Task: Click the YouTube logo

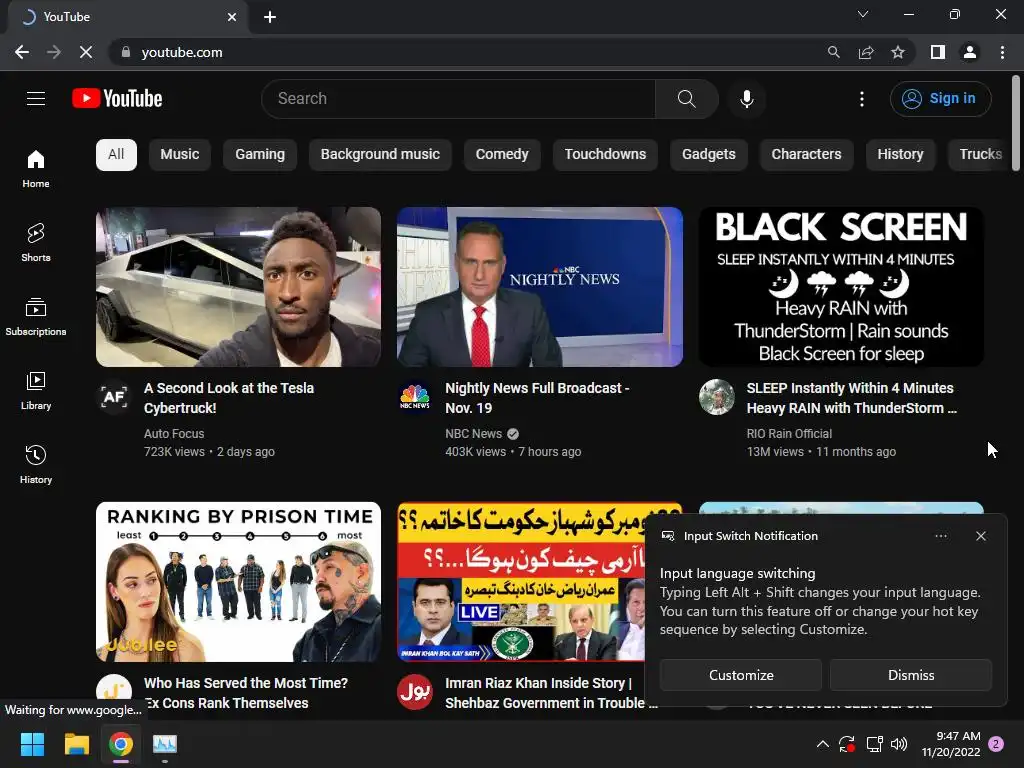Action: (x=117, y=99)
